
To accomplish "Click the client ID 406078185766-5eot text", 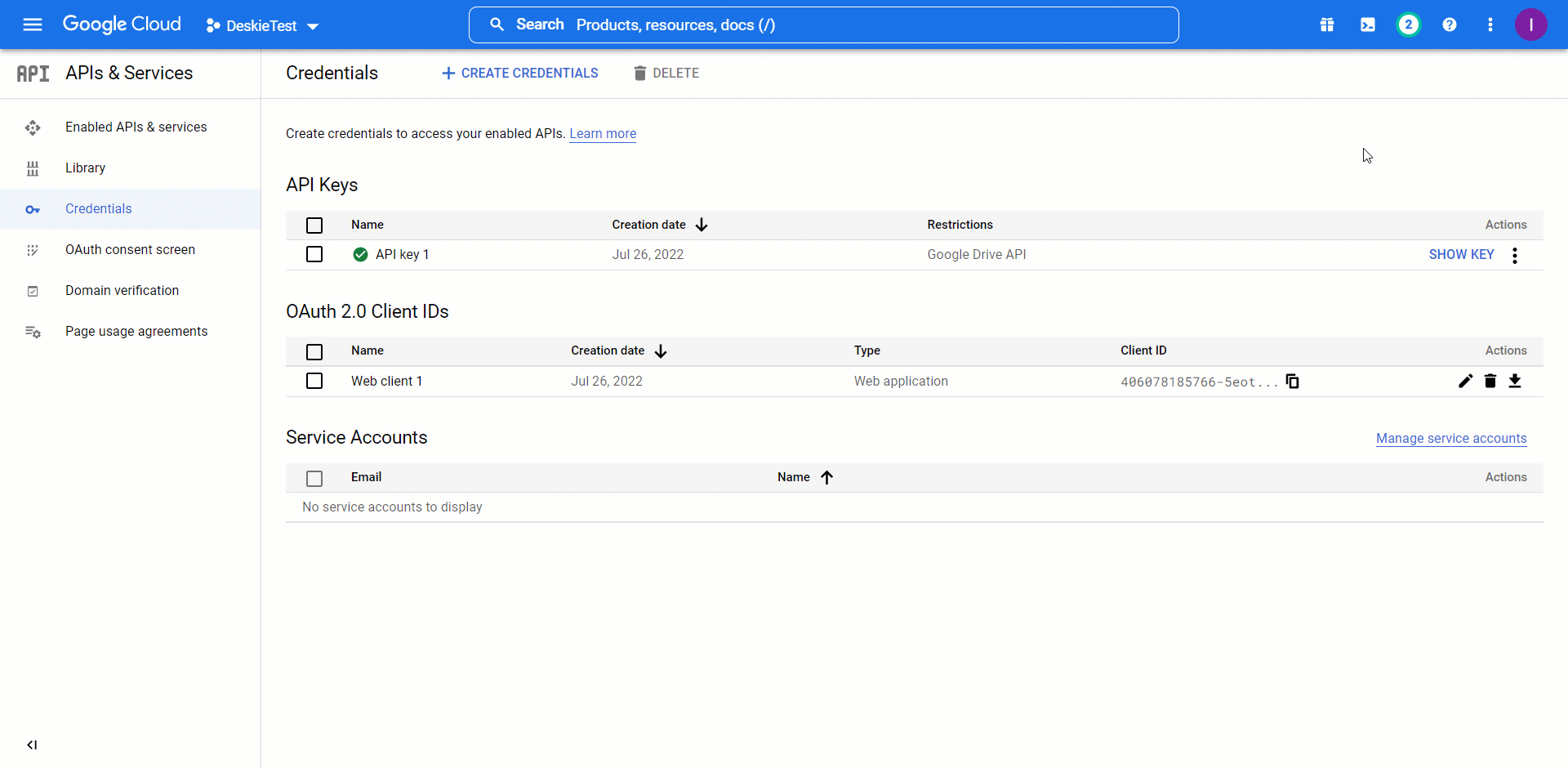I will [x=1199, y=382].
